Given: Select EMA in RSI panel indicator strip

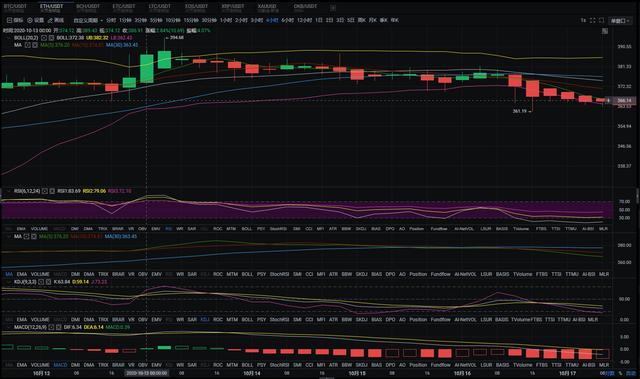Looking at the screenshot, I should click(21, 229).
